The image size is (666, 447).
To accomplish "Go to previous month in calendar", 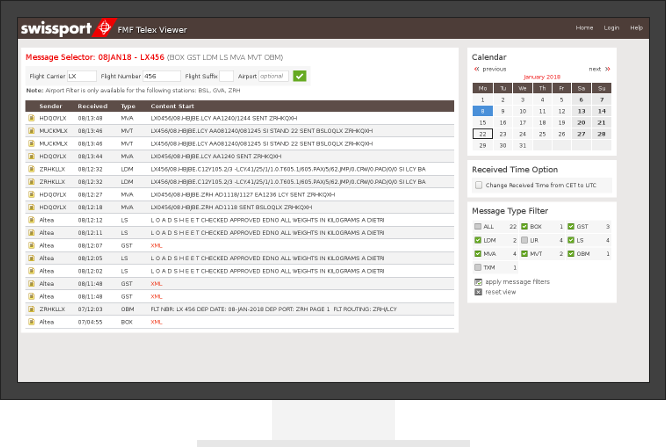I will (489, 69).
